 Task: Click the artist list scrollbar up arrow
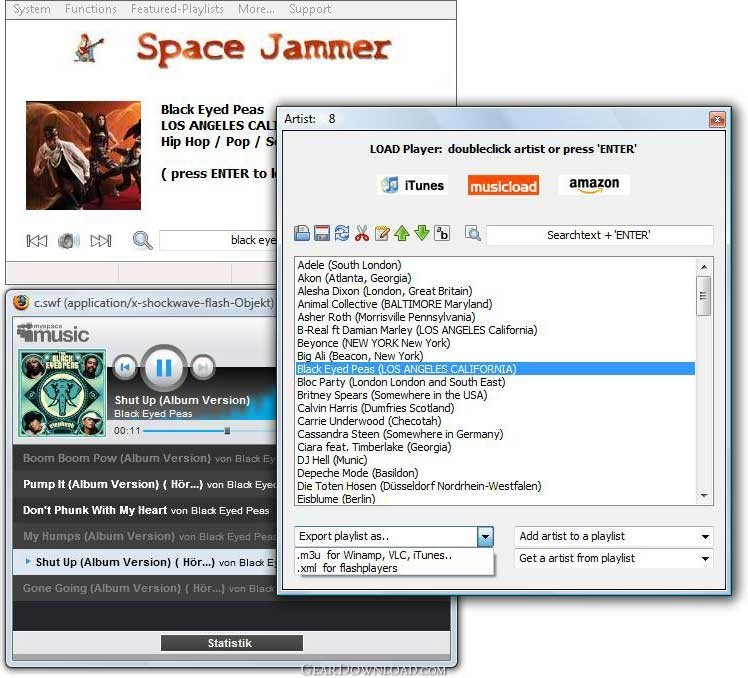(x=704, y=267)
